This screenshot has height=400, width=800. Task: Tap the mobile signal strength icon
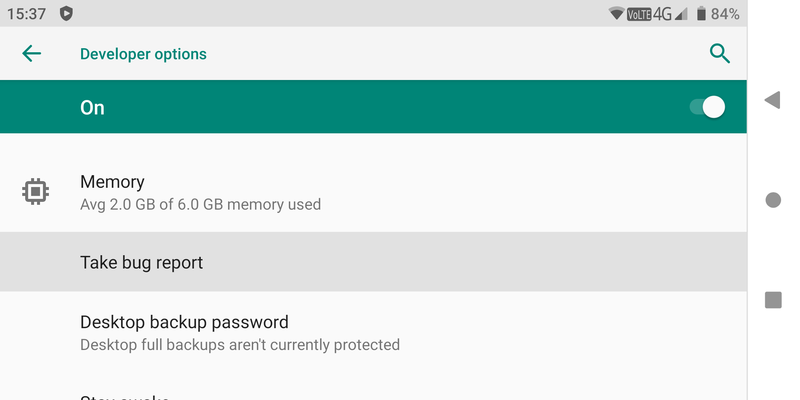click(681, 14)
